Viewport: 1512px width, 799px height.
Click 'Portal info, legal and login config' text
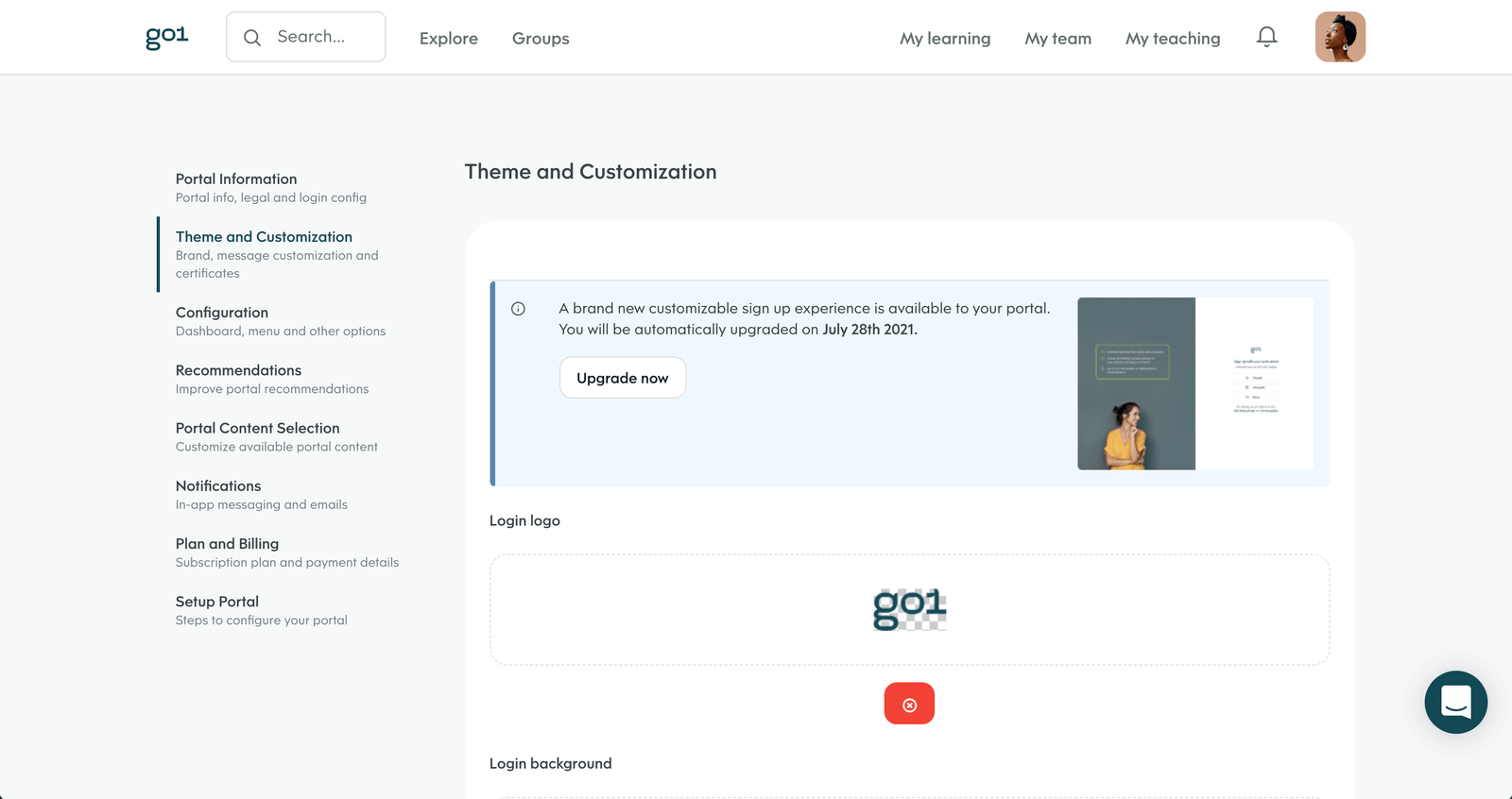(271, 198)
